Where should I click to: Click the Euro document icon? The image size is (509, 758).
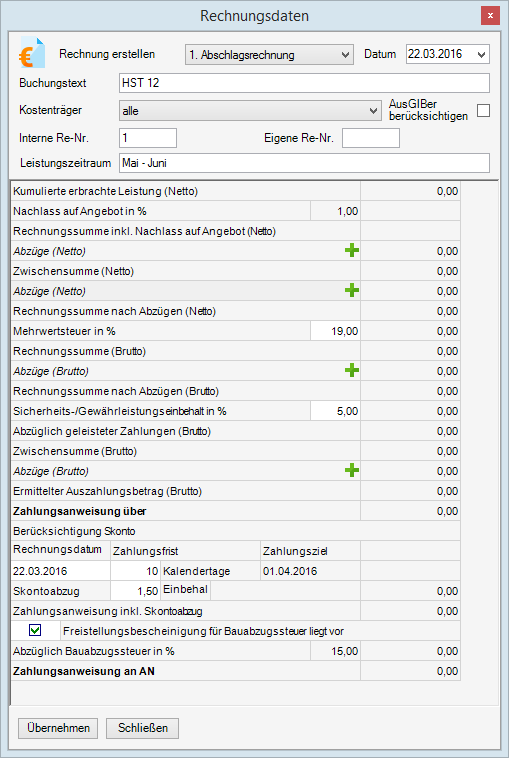(32, 53)
